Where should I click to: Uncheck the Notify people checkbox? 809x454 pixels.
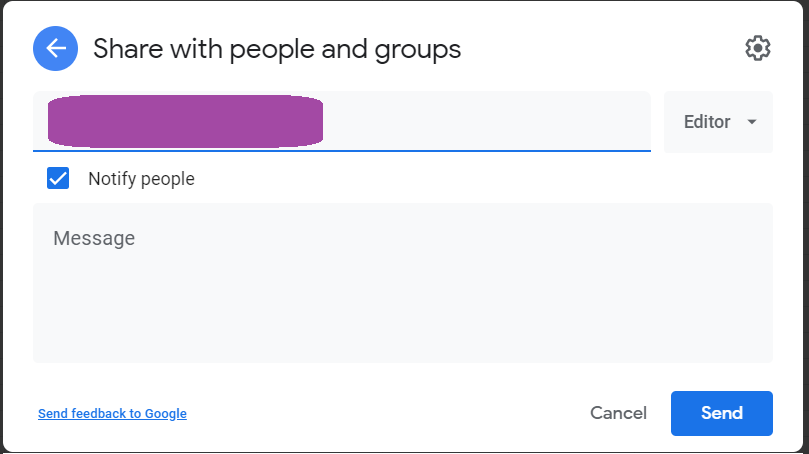(x=58, y=179)
